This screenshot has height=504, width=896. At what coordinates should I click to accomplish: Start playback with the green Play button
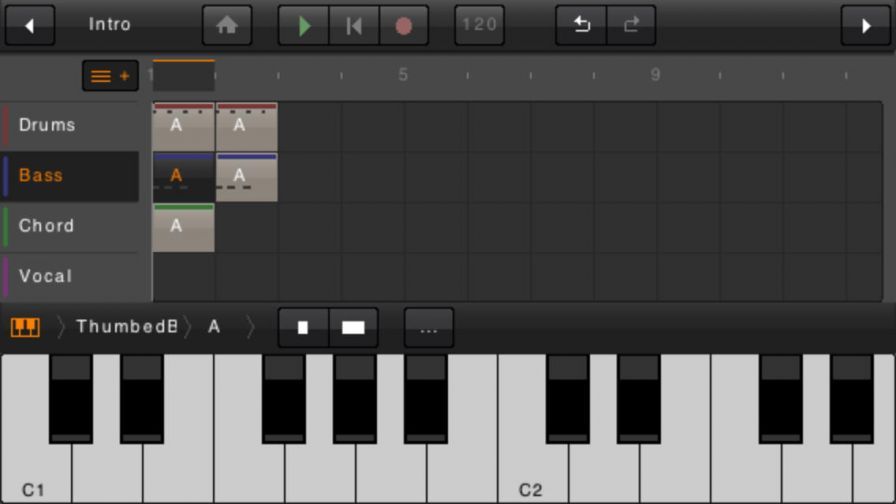click(304, 26)
